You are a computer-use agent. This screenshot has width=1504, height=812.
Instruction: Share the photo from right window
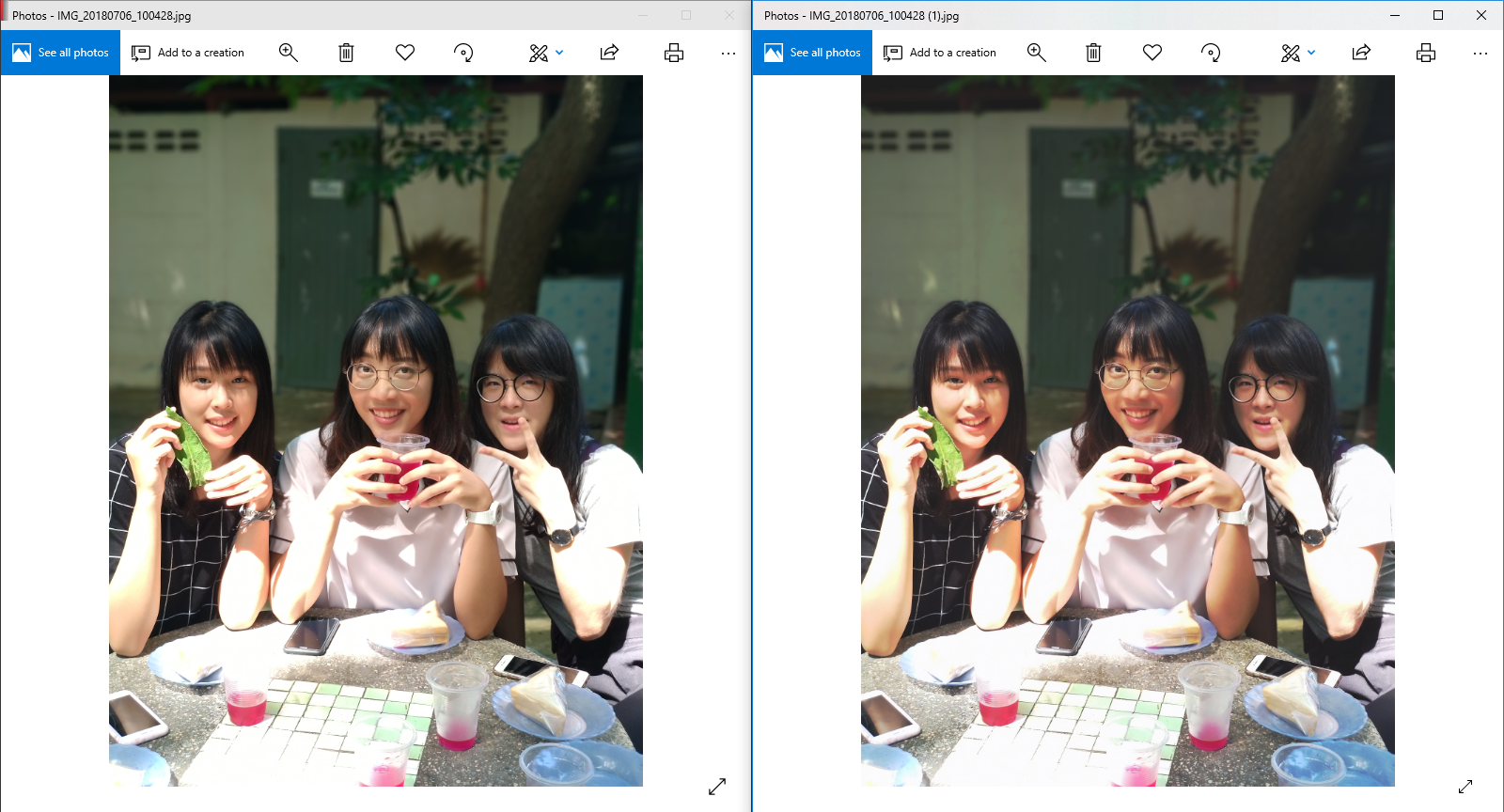[x=1361, y=53]
